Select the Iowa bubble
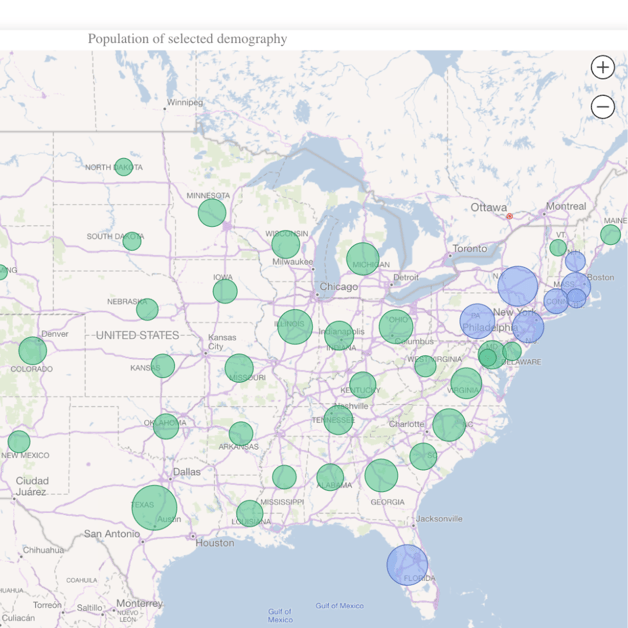Image resolution: width=628 pixels, height=628 pixels. [x=225, y=291]
